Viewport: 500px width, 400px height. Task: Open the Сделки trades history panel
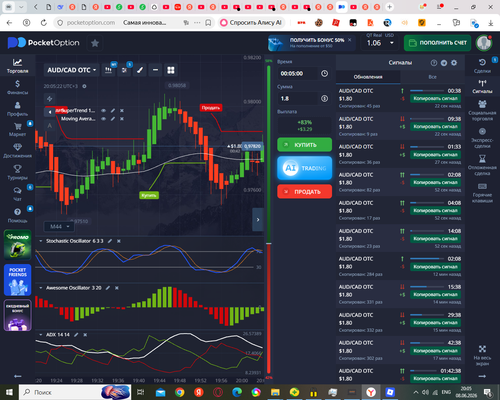pyautogui.click(x=482, y=66)
